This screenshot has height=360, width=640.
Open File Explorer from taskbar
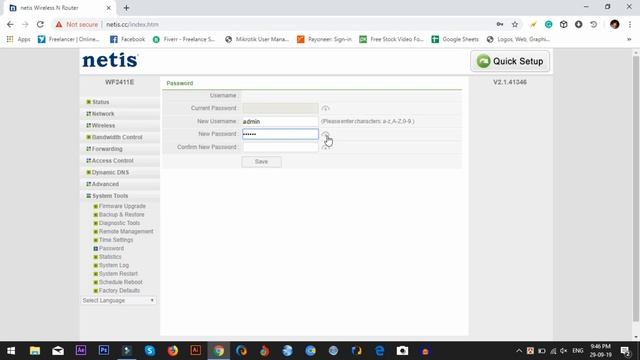(35, 351)
